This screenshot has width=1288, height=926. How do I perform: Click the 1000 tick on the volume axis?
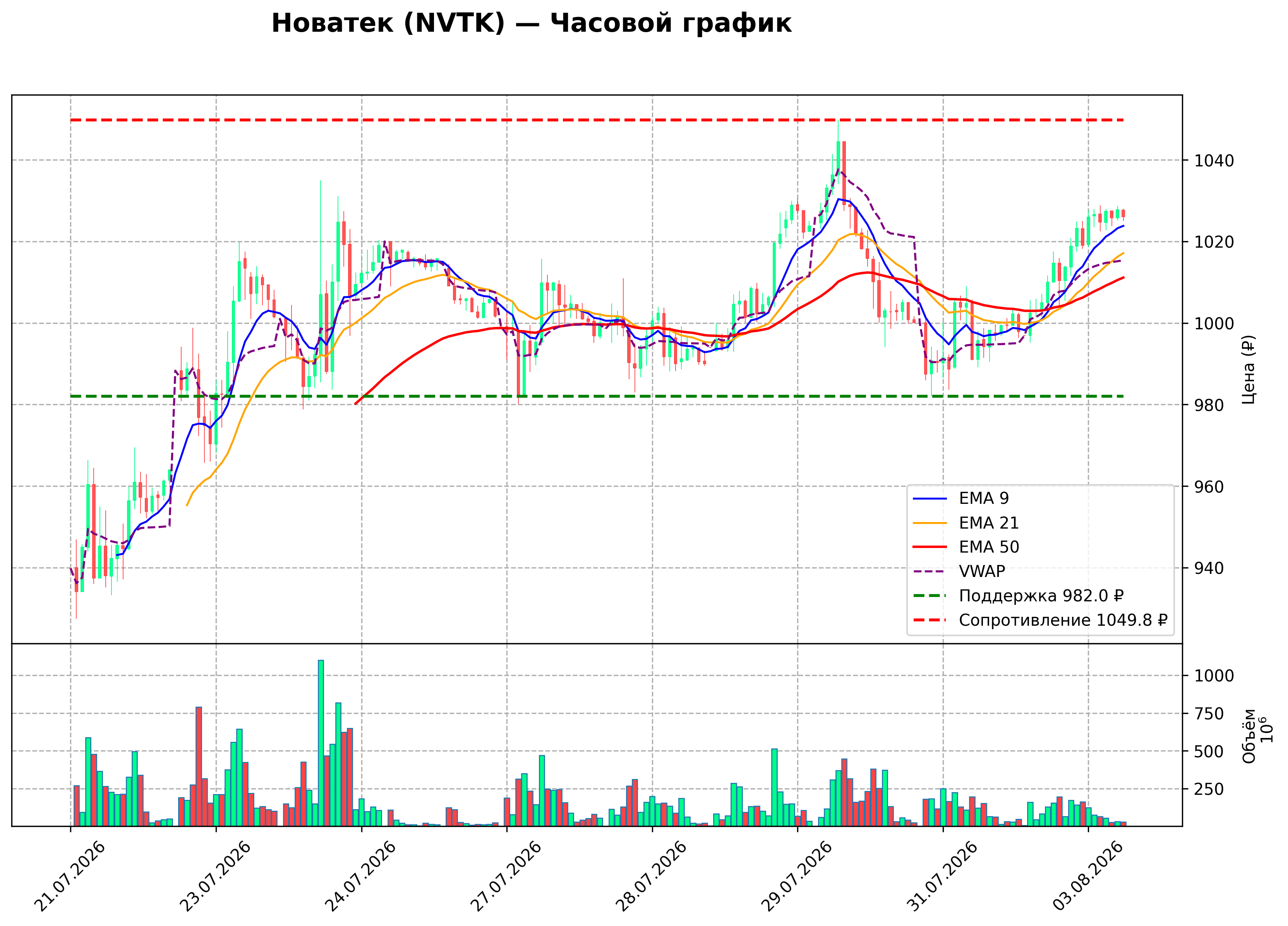pos(1214,676)
